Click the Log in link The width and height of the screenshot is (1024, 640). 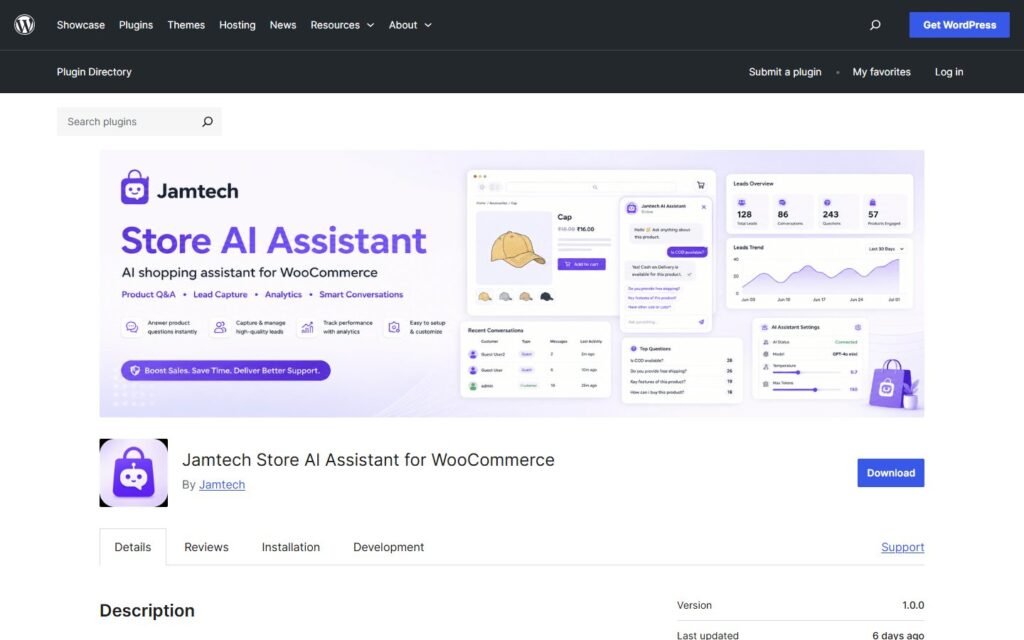[949, 72]
